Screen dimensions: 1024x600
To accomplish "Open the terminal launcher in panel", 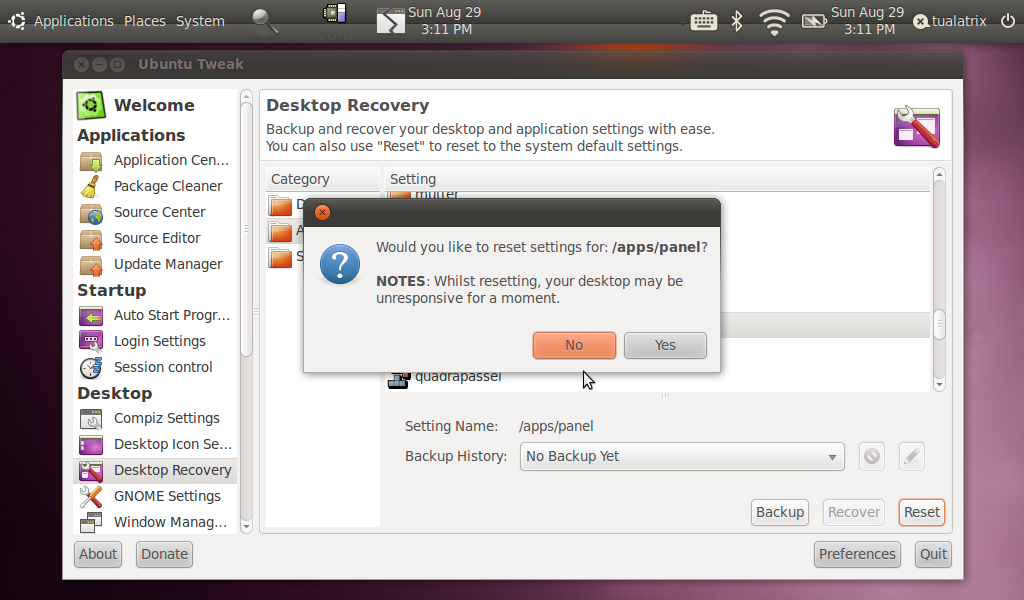I will pos(391,21).
